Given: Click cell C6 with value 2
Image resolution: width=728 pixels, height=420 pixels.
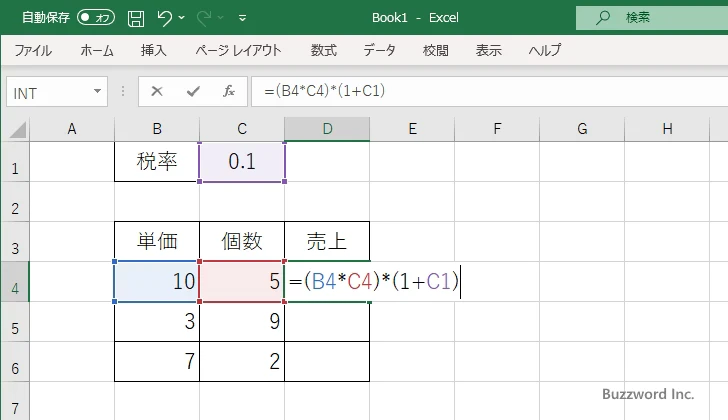Looking at the screenshot, I should click(242, 362).
